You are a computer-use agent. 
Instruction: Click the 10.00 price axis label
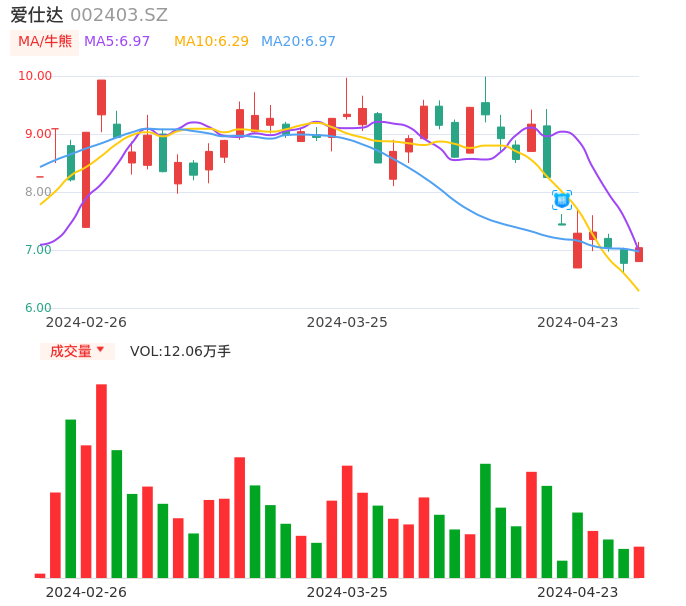tap(36, 76)
